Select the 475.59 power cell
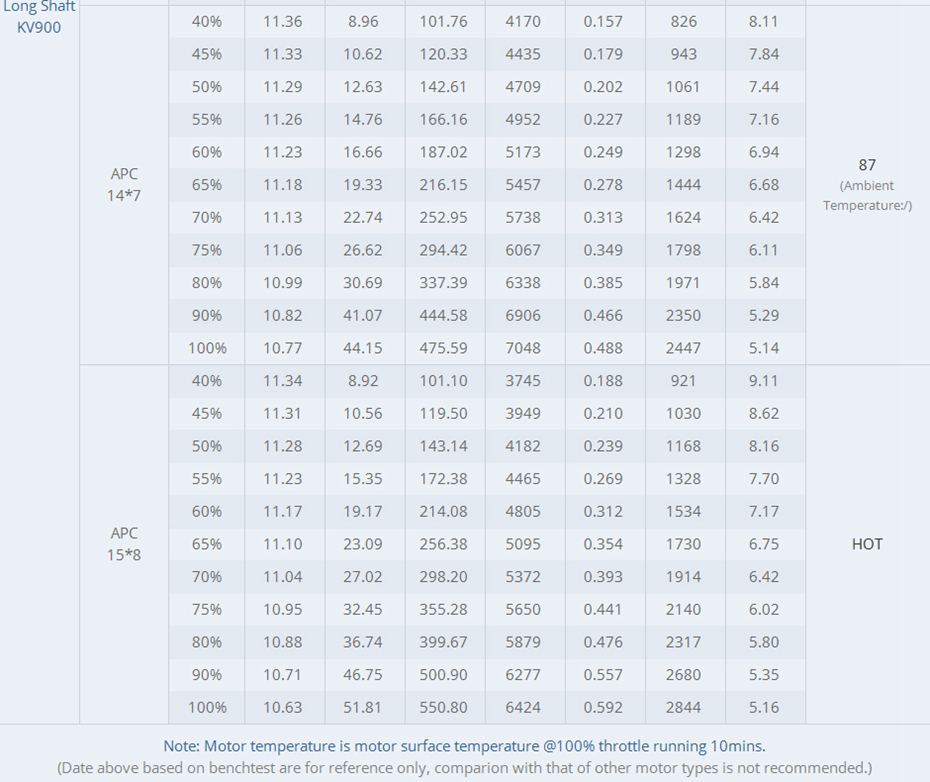 444,348
